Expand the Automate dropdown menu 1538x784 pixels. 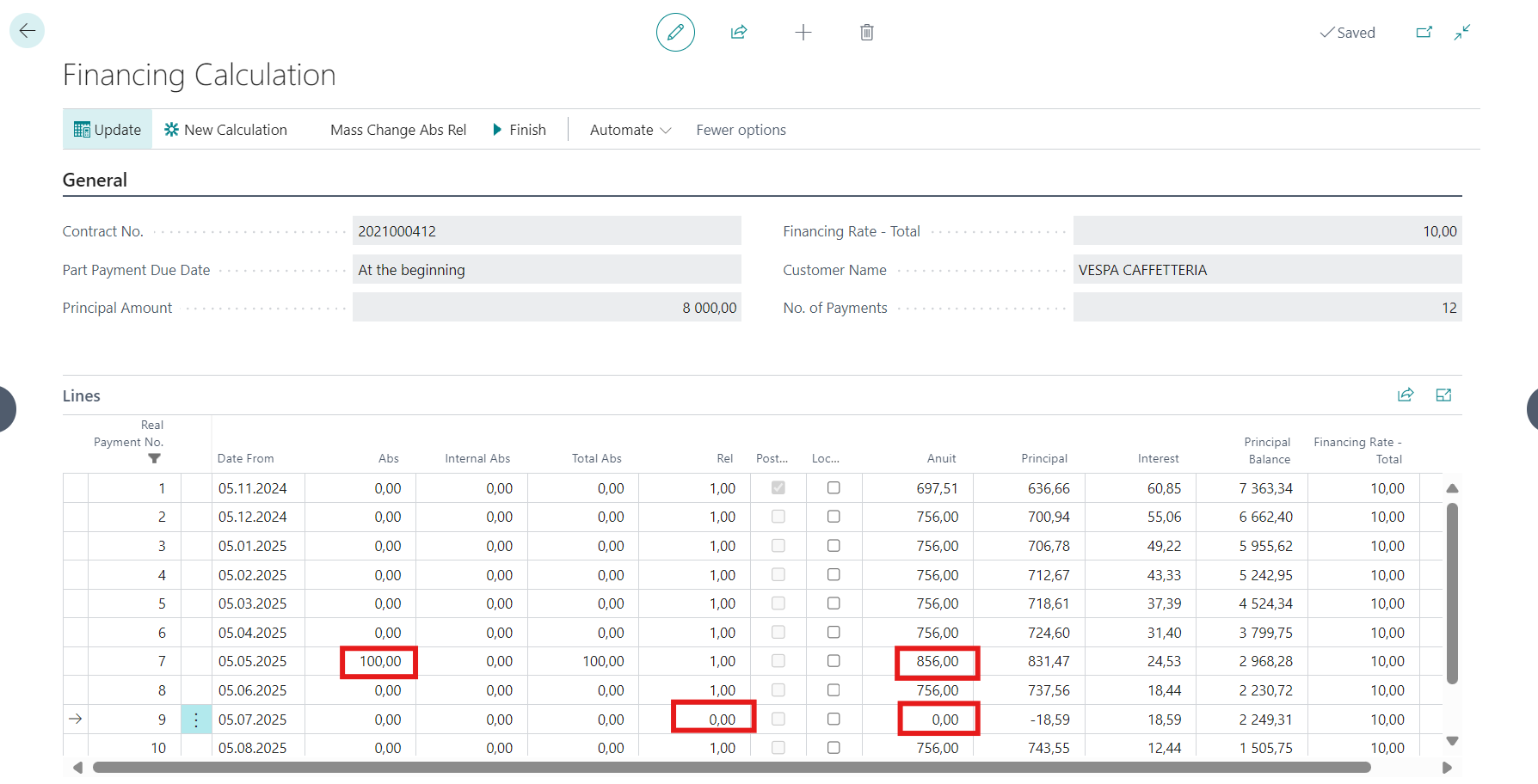coord(630,130)
